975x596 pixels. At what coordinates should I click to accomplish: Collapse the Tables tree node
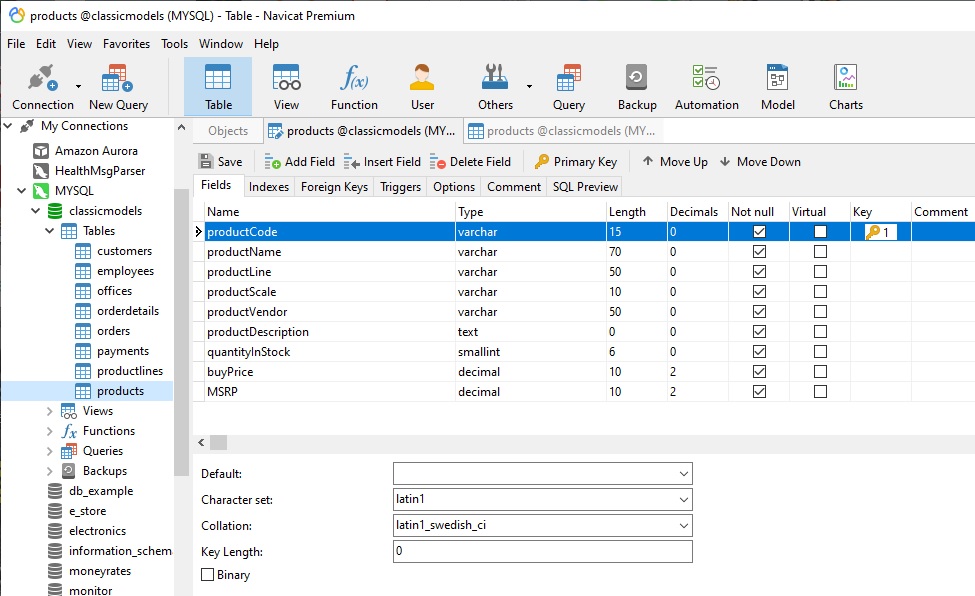coord(49,230)
